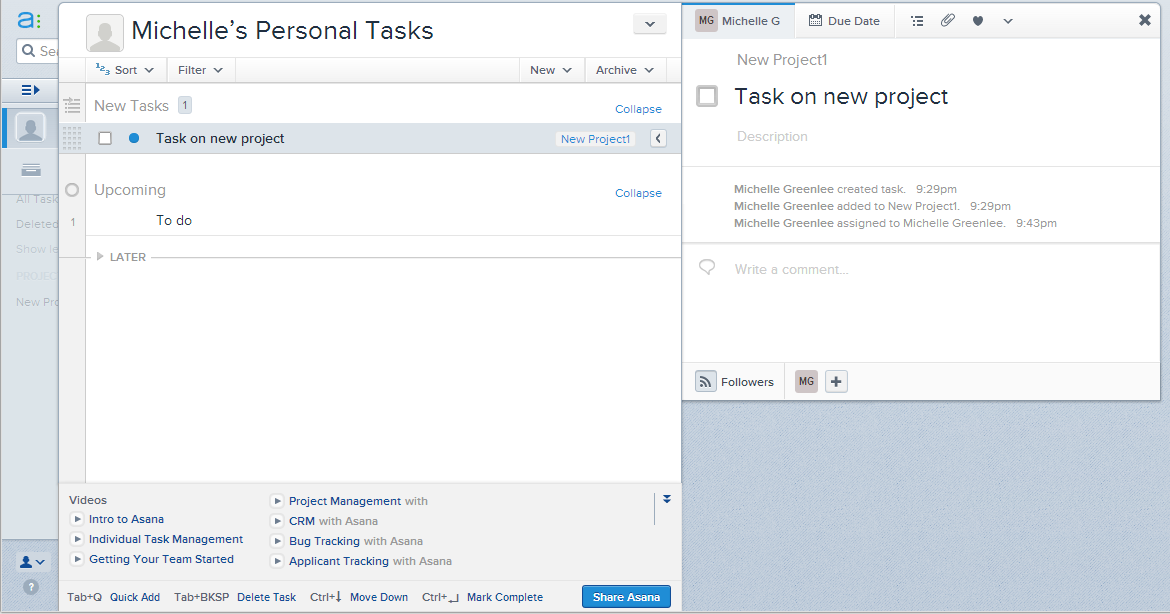1170x614 pixels.
Task: Open the inbox tray icon in sidebar
Action: 31,169
